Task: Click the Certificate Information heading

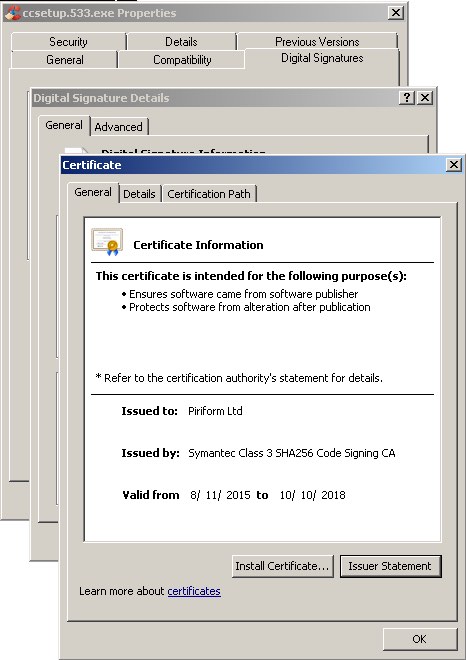Action: click(x=198, y=245)
